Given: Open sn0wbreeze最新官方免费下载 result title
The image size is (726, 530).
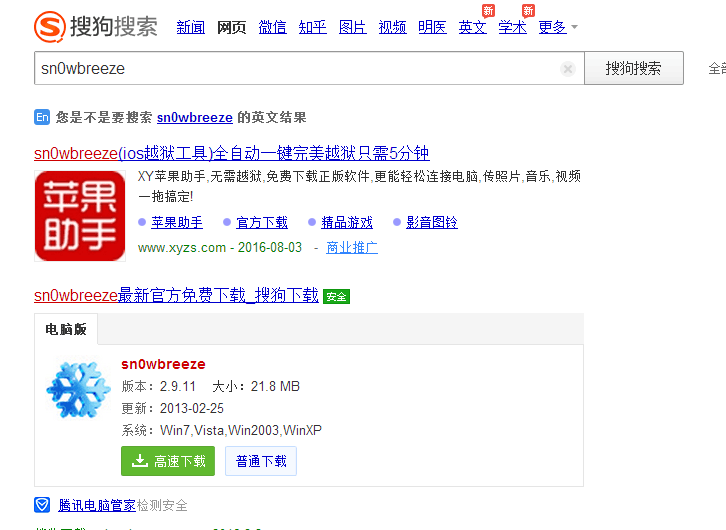Looking at the screenshot, I should [x=176, y=295].
